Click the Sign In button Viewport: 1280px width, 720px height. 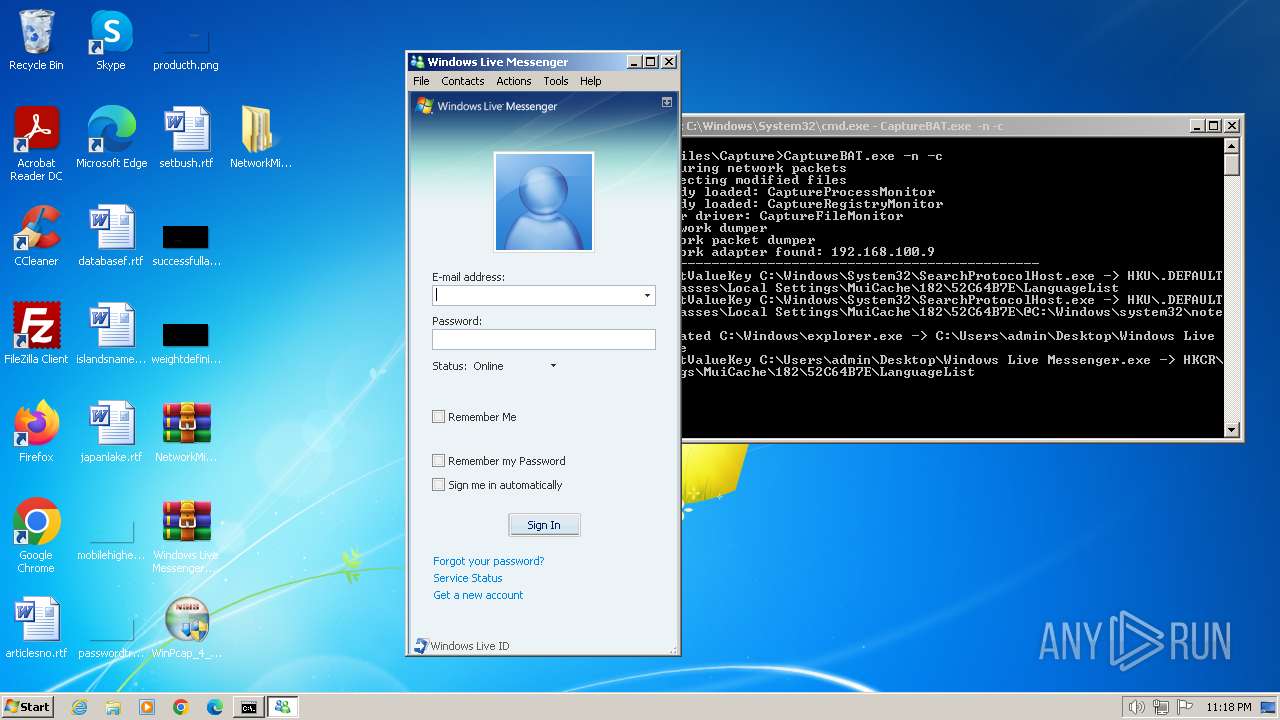544,525
